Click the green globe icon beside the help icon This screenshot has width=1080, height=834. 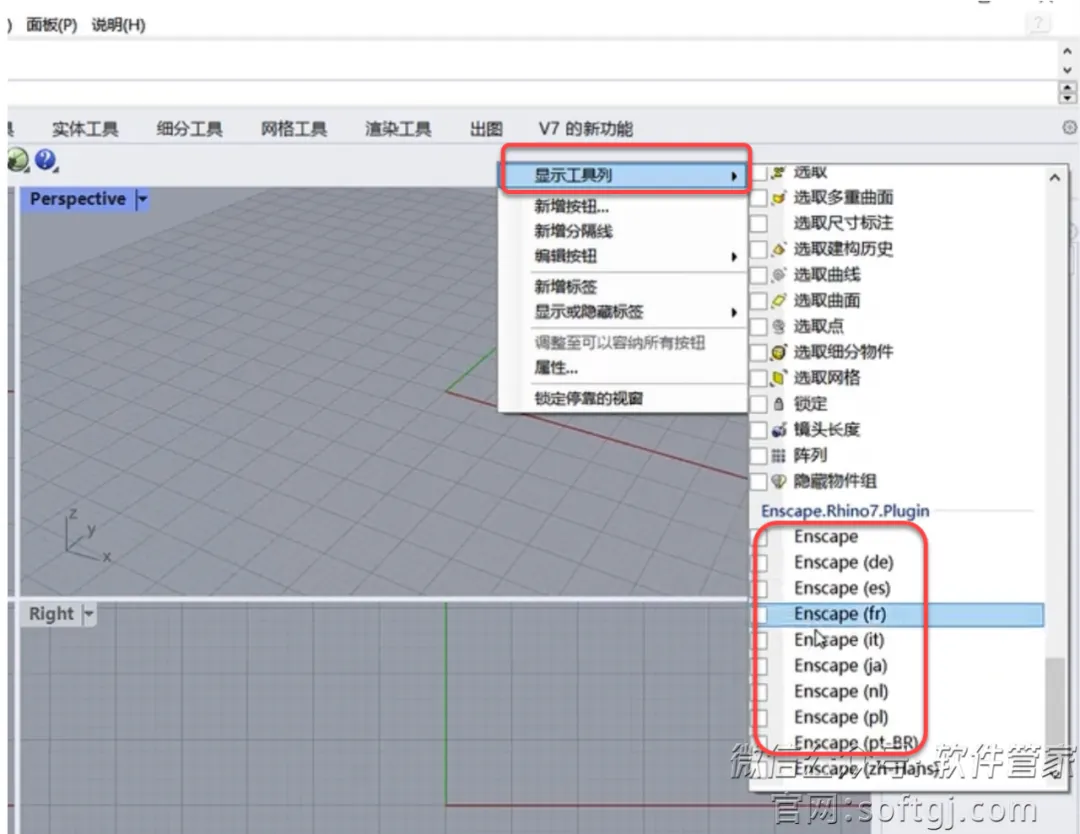[17, 160]
